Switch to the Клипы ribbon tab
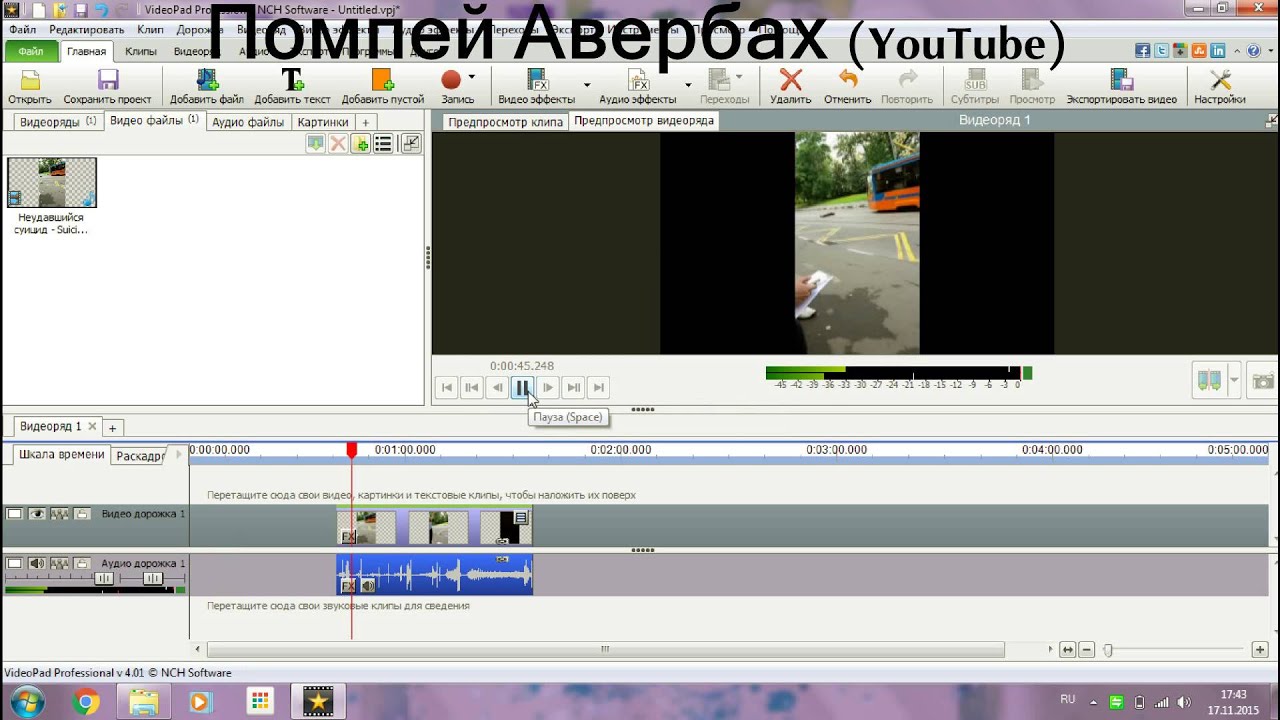 pos(141,52)
